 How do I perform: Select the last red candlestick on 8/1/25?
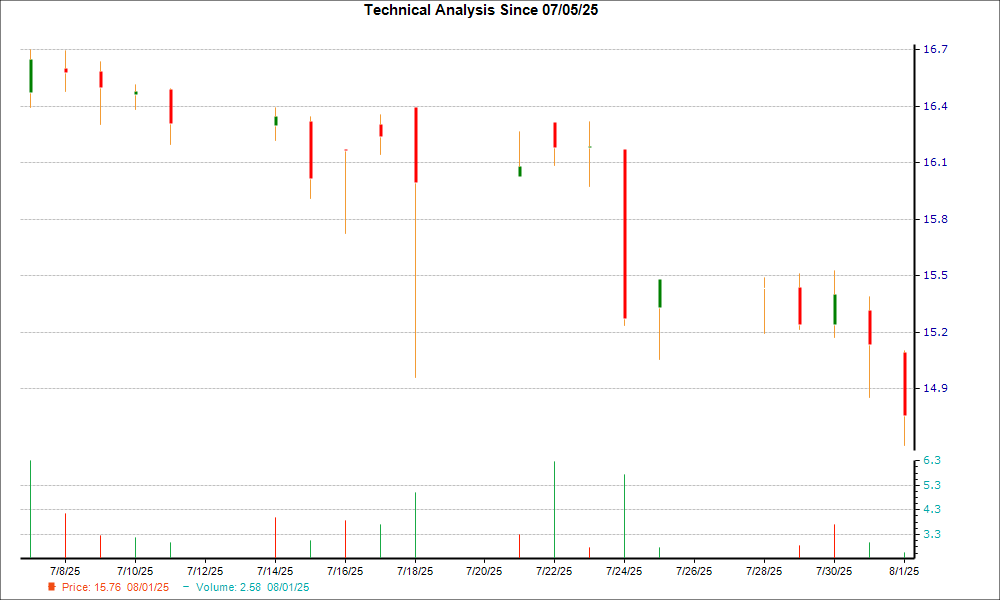click(x=904, y=384)
